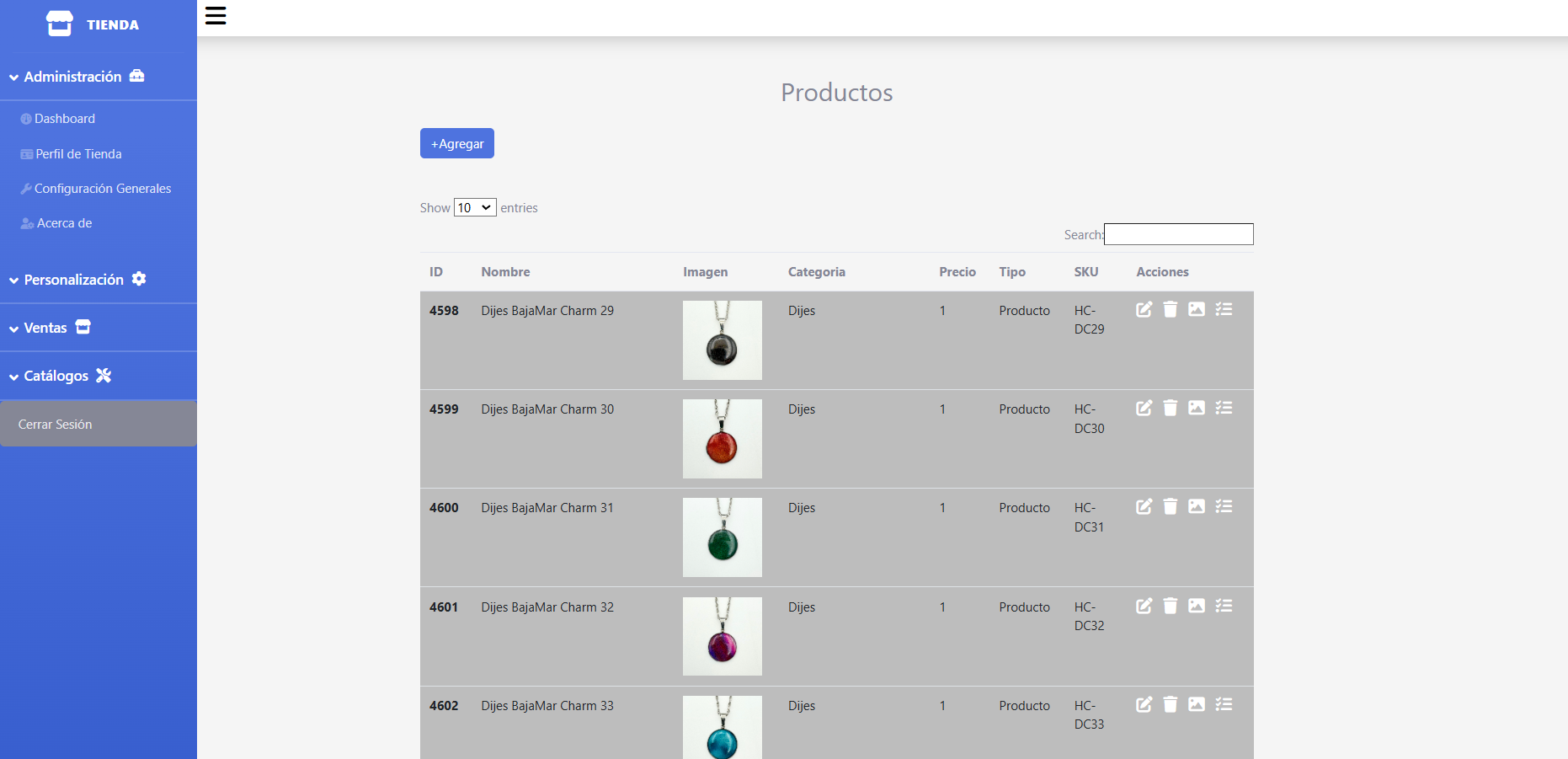1568x759 pixels.
Task: Click Cerrar Sesión to log out
Action: tap(56, 425)
